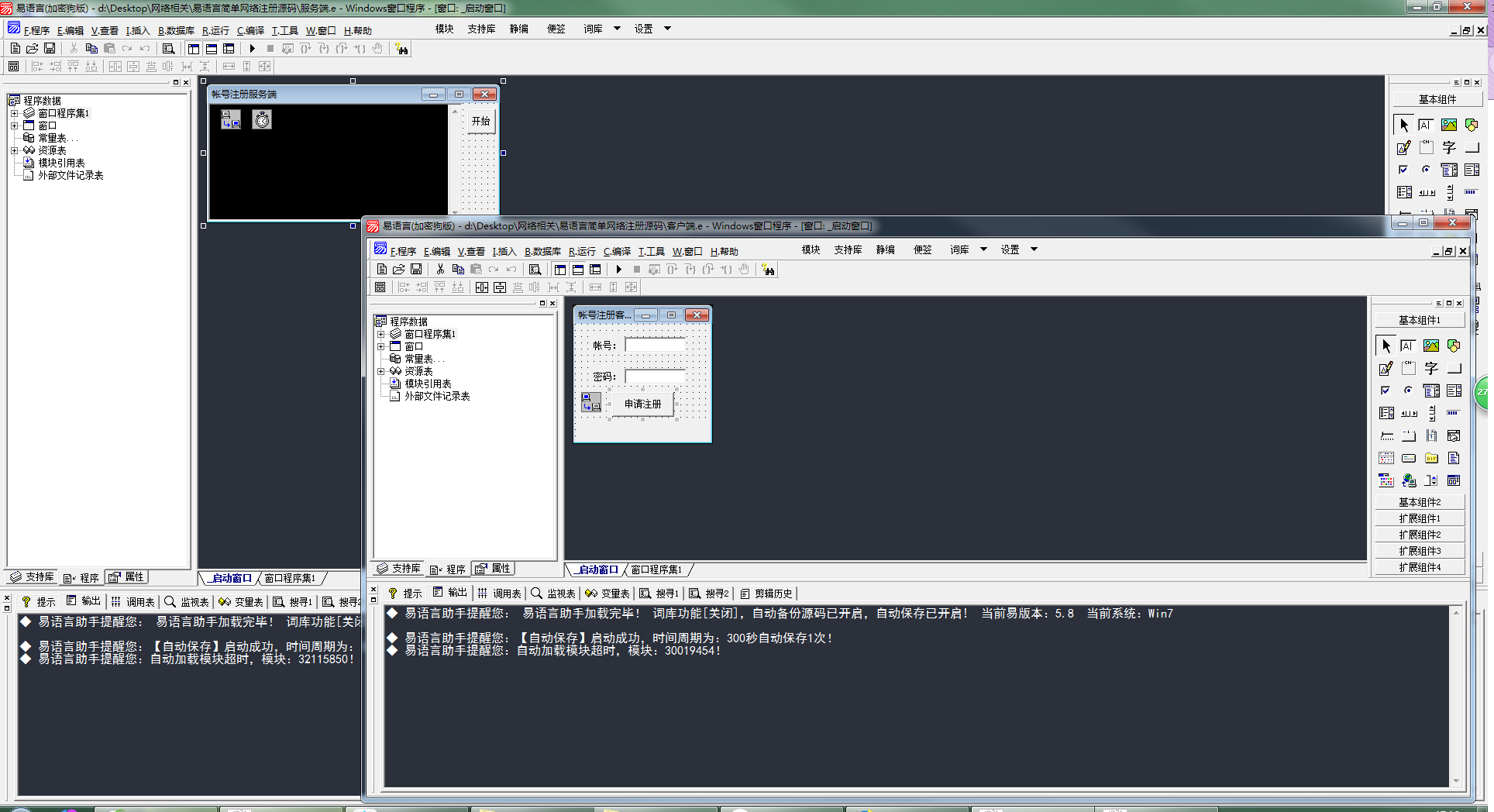Click the 帐号 input field on client form
Image resolution: width=1494 pixels, height=812 pixels.
pos(655,346)
